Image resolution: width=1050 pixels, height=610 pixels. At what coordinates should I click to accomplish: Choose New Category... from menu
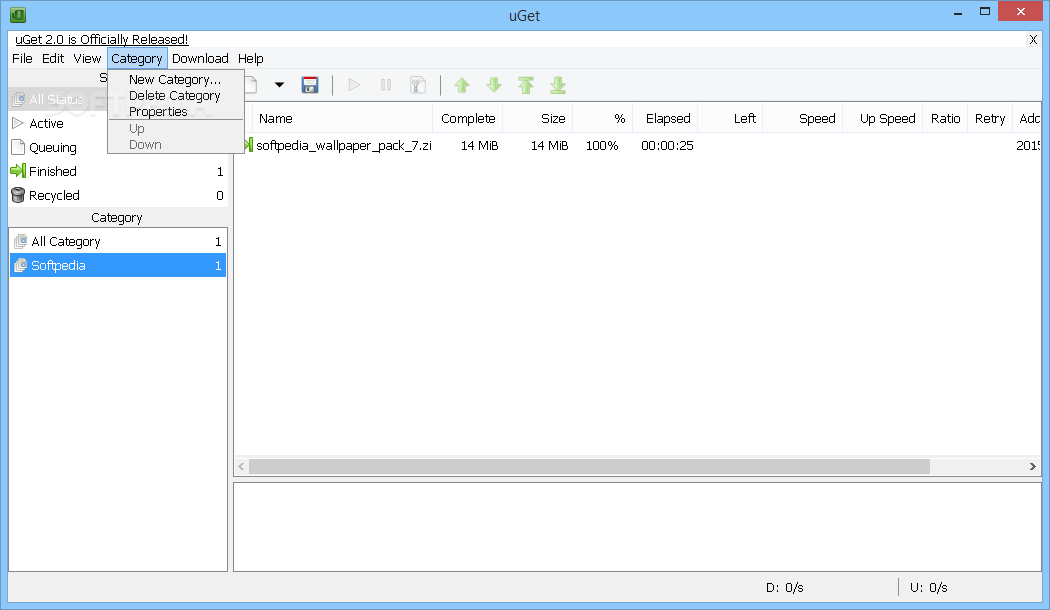coord(175,80)
